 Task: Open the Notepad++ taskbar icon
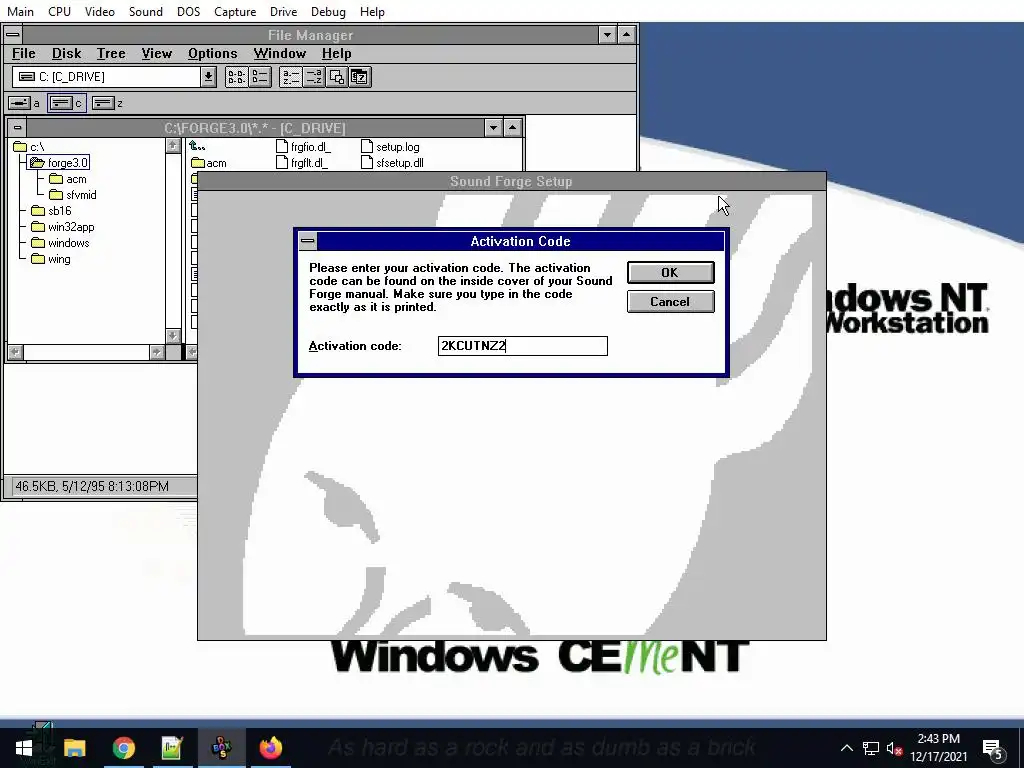point(172,748)
